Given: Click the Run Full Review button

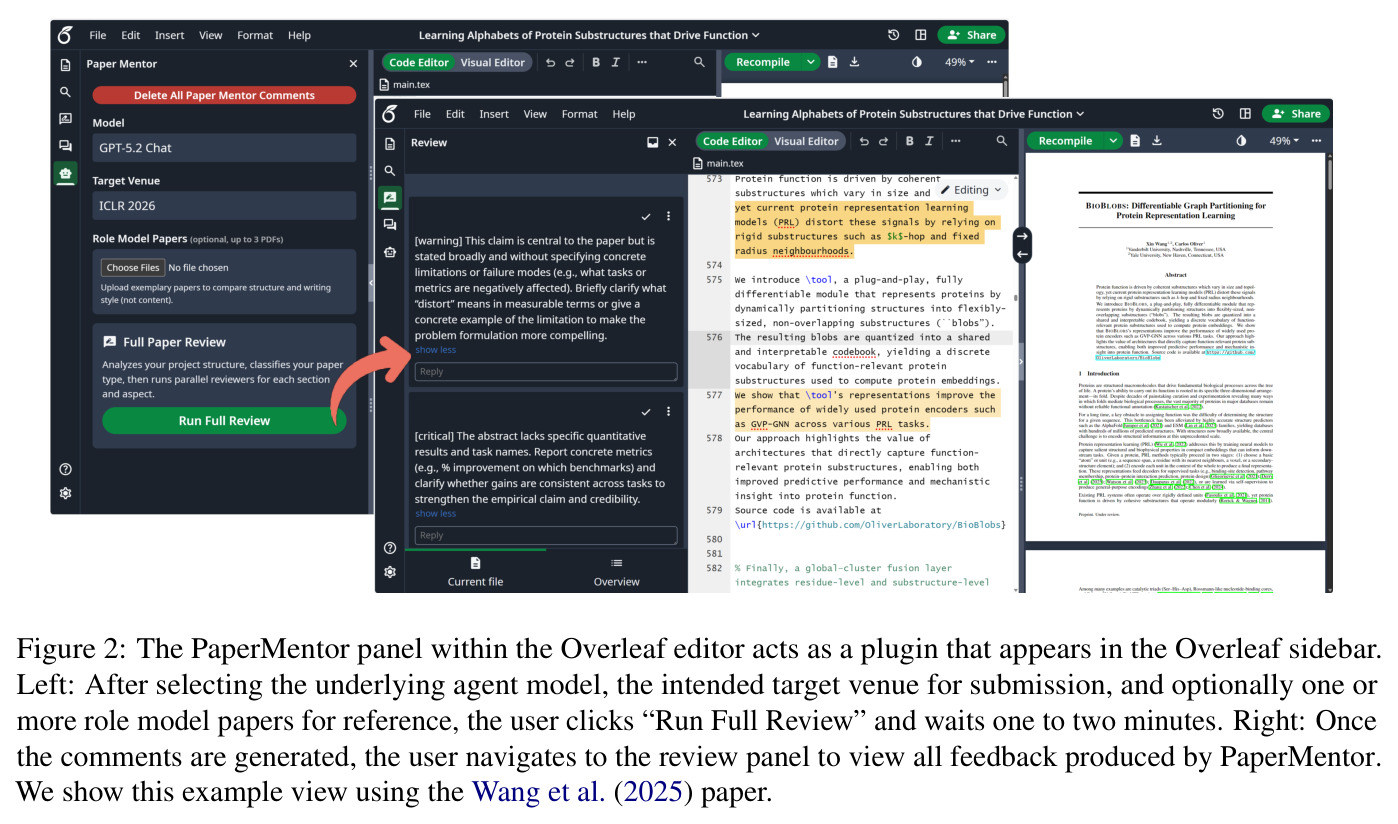Looking at the screenshot, I should tap(224, 421).
